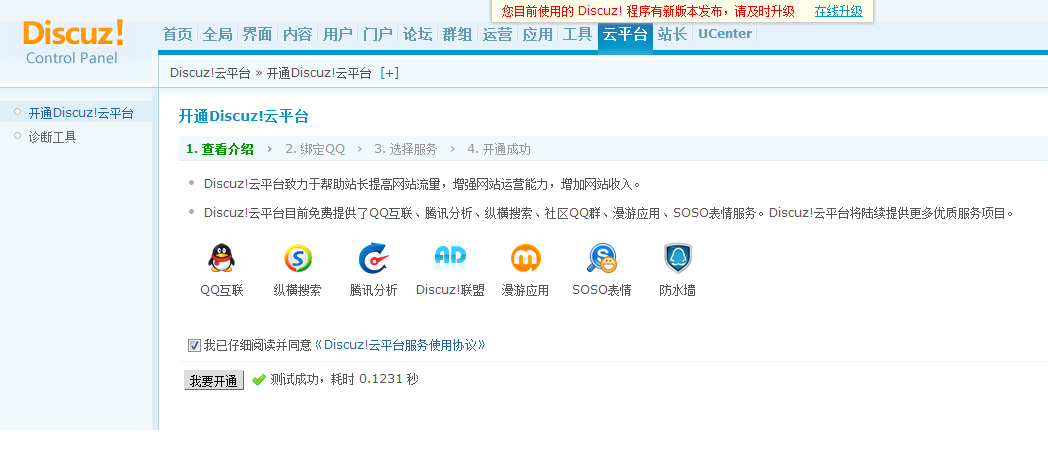Open the 门户 top menu
The width and height of the screenshot is (1048, 460).
click(378, 34)
